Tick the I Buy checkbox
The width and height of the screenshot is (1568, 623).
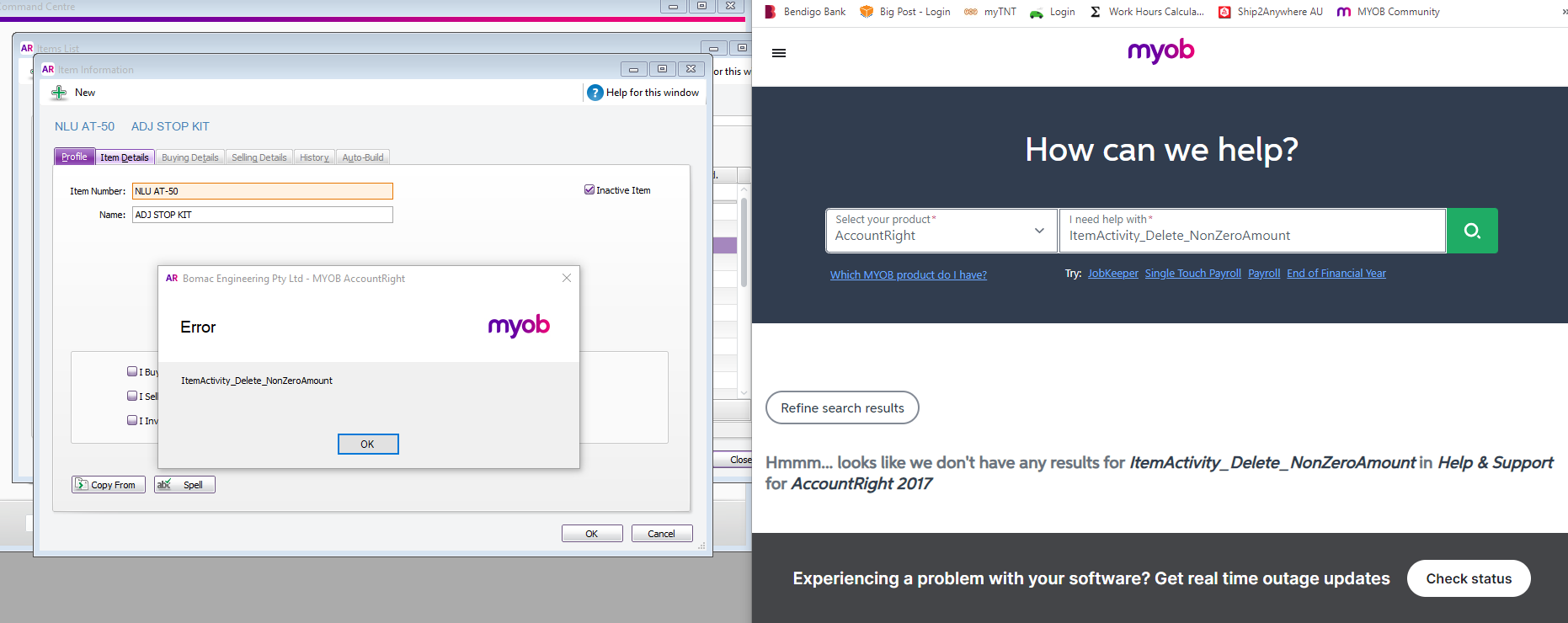pos(132,371)
